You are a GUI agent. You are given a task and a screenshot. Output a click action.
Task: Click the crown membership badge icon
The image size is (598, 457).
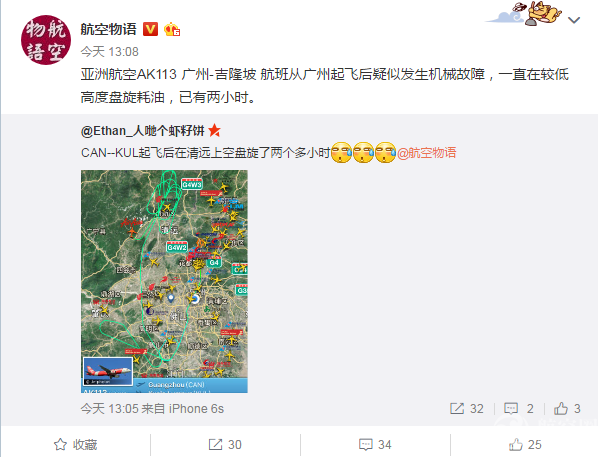pos(172,29)
